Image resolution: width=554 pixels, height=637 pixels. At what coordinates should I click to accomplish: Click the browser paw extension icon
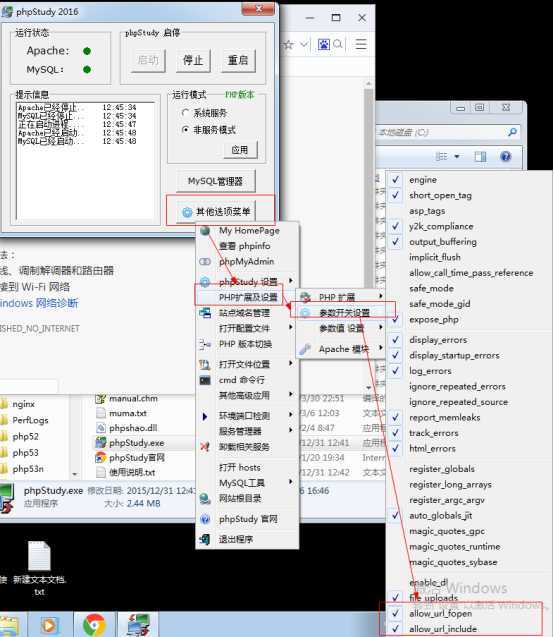[x=324, y=44]
